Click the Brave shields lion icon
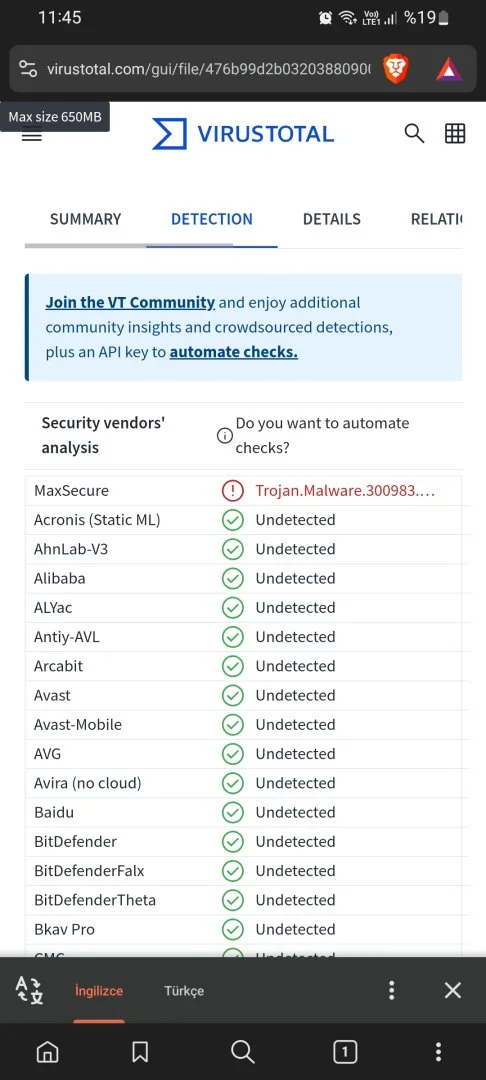This screenshot has height=1080, width=486. 395,70
